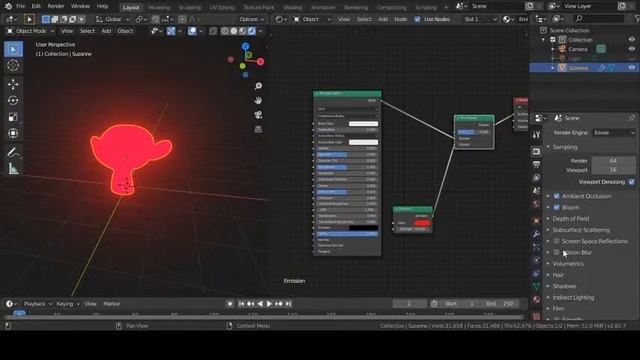Select the Scale tool
Screen dimensions: 640x360
click(13, 117)
